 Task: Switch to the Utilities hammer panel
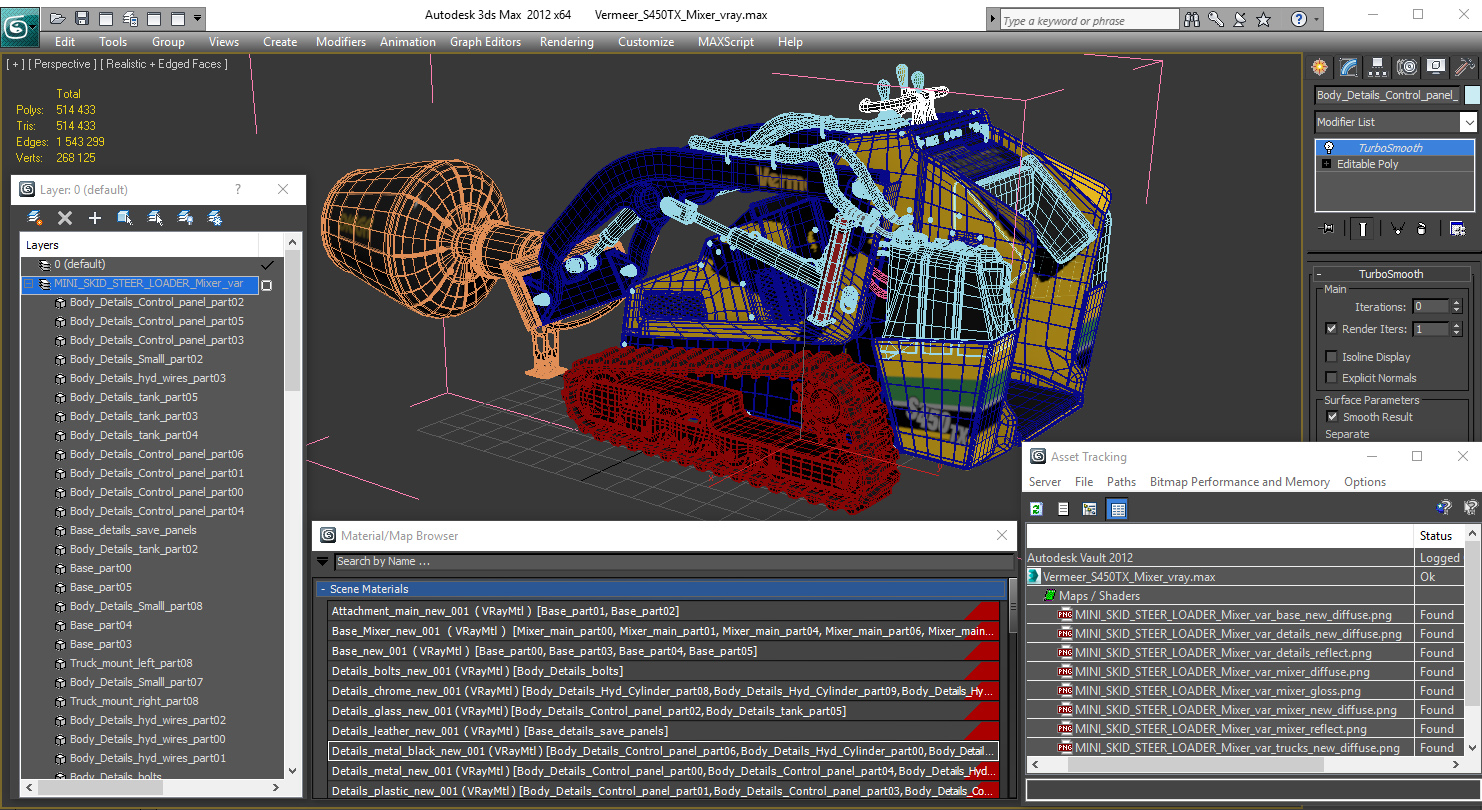(1465, 67)
